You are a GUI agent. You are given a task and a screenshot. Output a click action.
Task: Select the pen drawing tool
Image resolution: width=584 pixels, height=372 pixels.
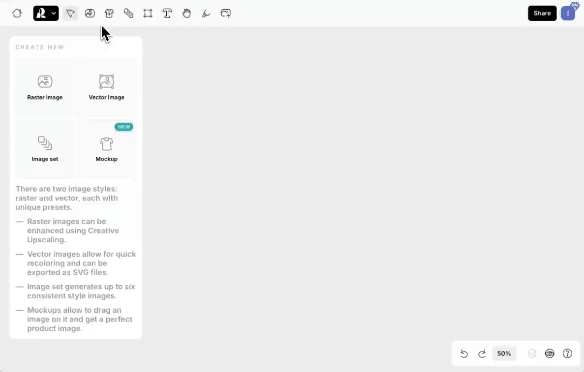pos(206,13)
